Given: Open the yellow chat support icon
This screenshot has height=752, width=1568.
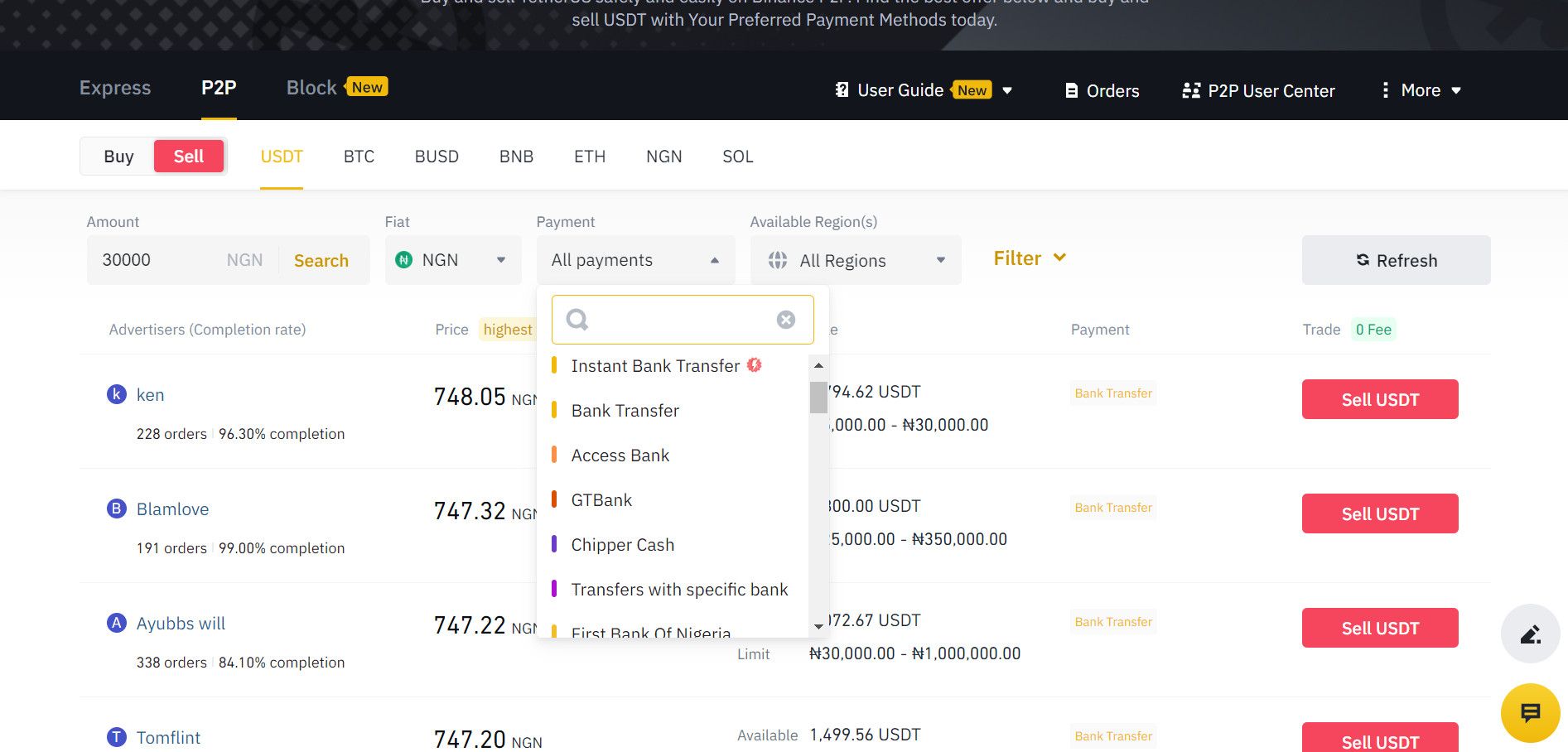Looking at the screenshot, I should [1530, 712].
